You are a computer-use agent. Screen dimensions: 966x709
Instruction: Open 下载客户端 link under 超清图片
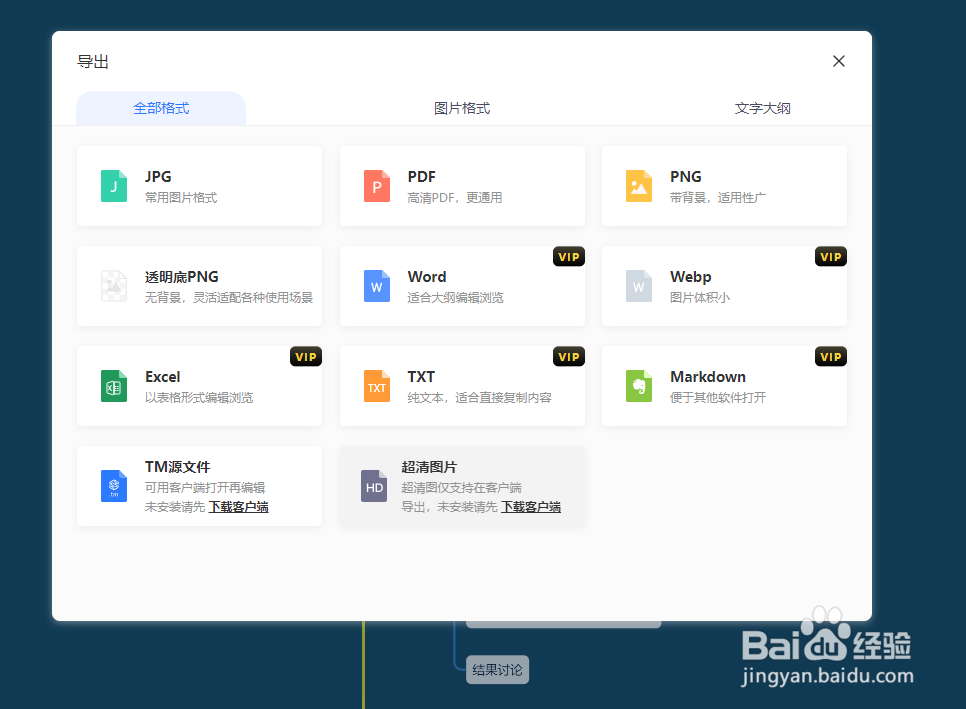[531, 507]
